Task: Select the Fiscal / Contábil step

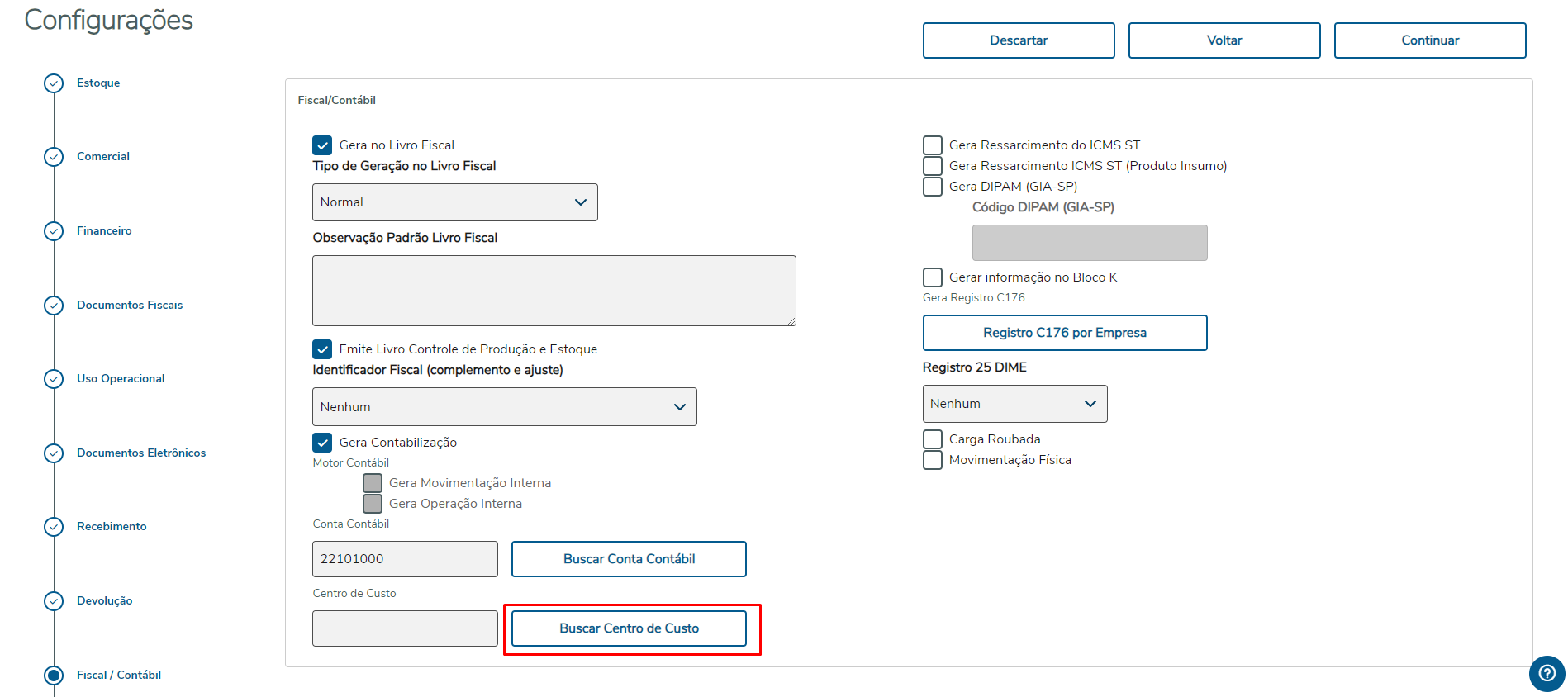Action: pos(119,675)
